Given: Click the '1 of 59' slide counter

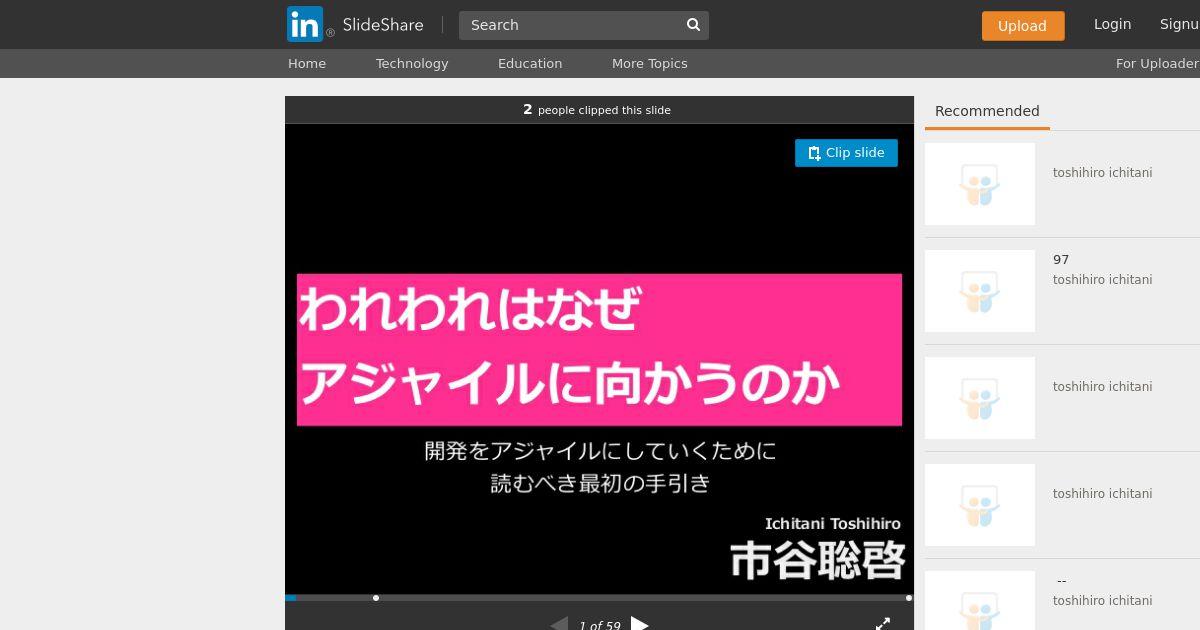Looking at the screenshot, I should 600,625.
